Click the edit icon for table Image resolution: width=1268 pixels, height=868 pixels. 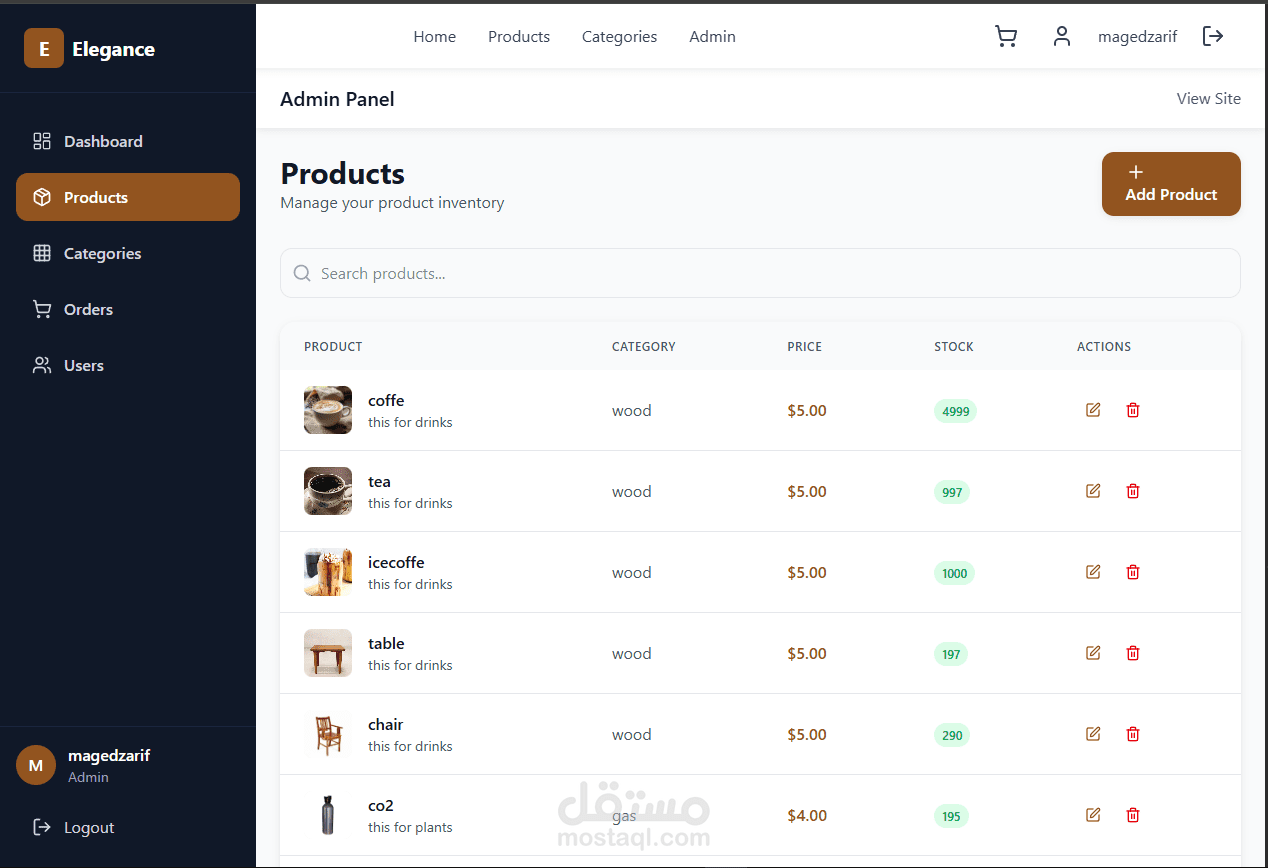1093,653
